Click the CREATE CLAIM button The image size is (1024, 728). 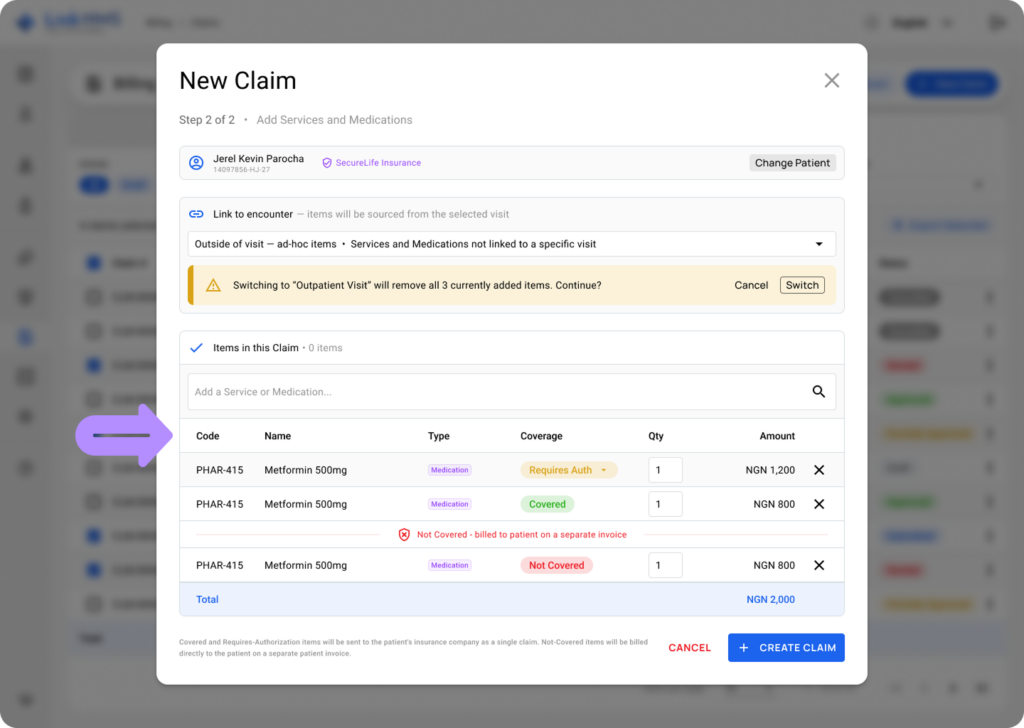(786, 648)
